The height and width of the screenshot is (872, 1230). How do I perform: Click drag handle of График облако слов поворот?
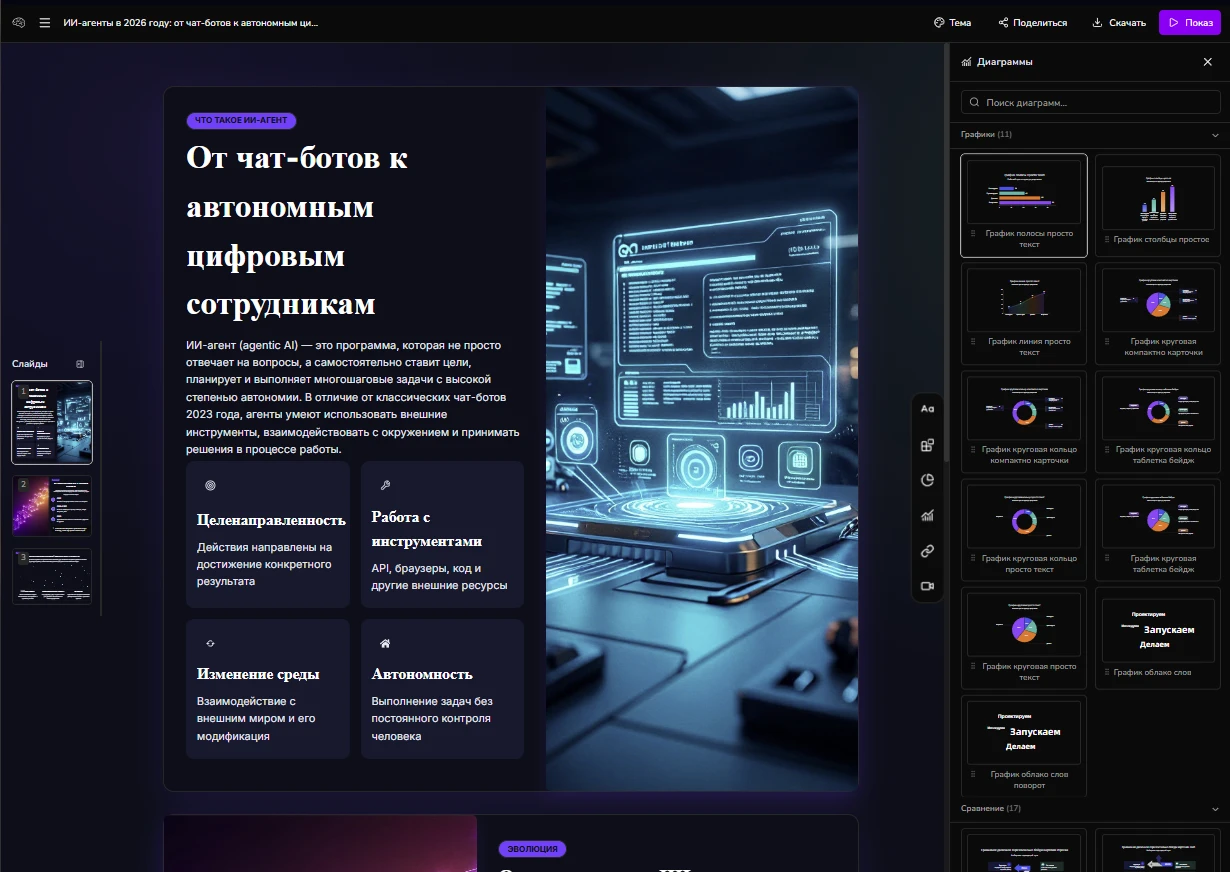click(973, 774)
